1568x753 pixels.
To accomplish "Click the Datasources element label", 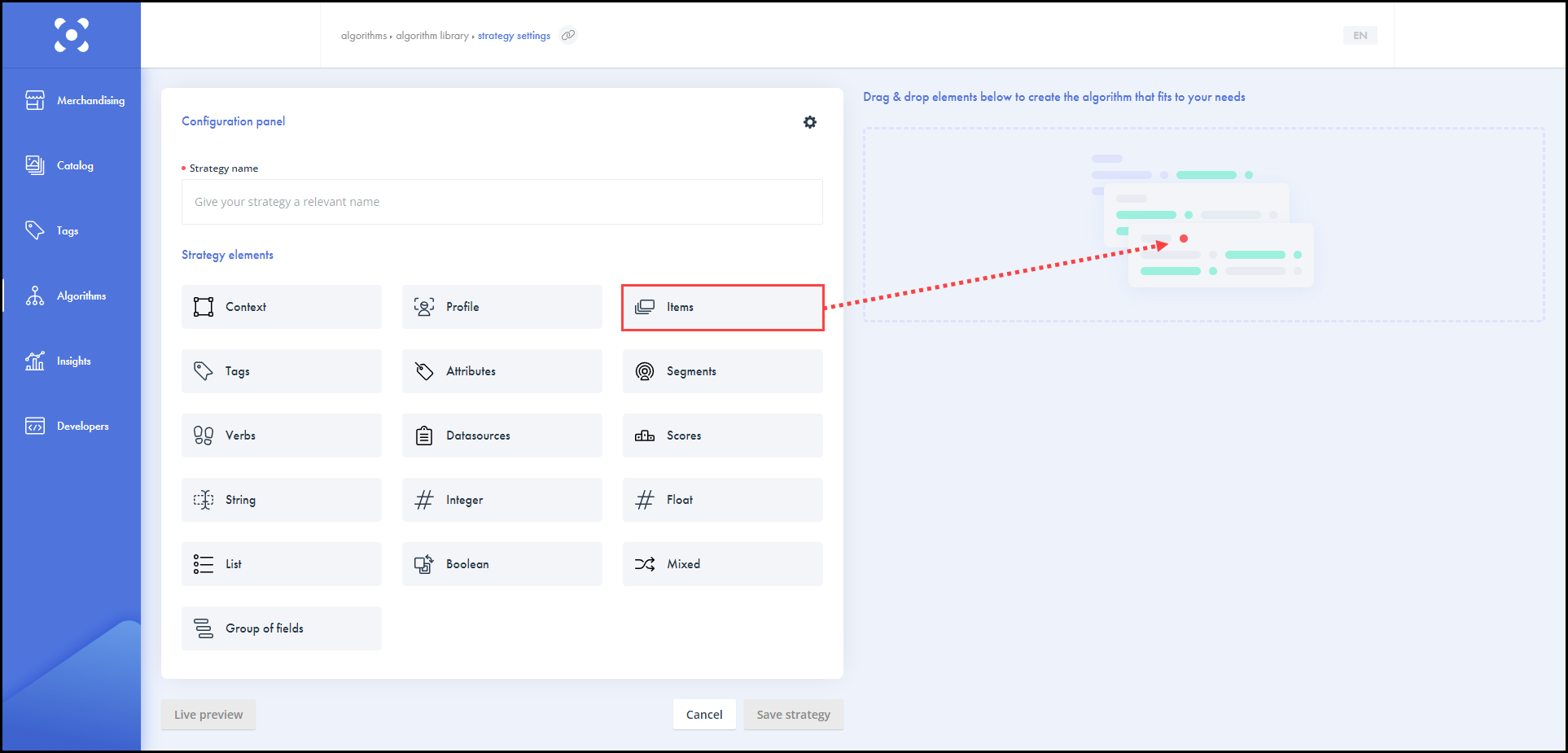I will point(478,436).
